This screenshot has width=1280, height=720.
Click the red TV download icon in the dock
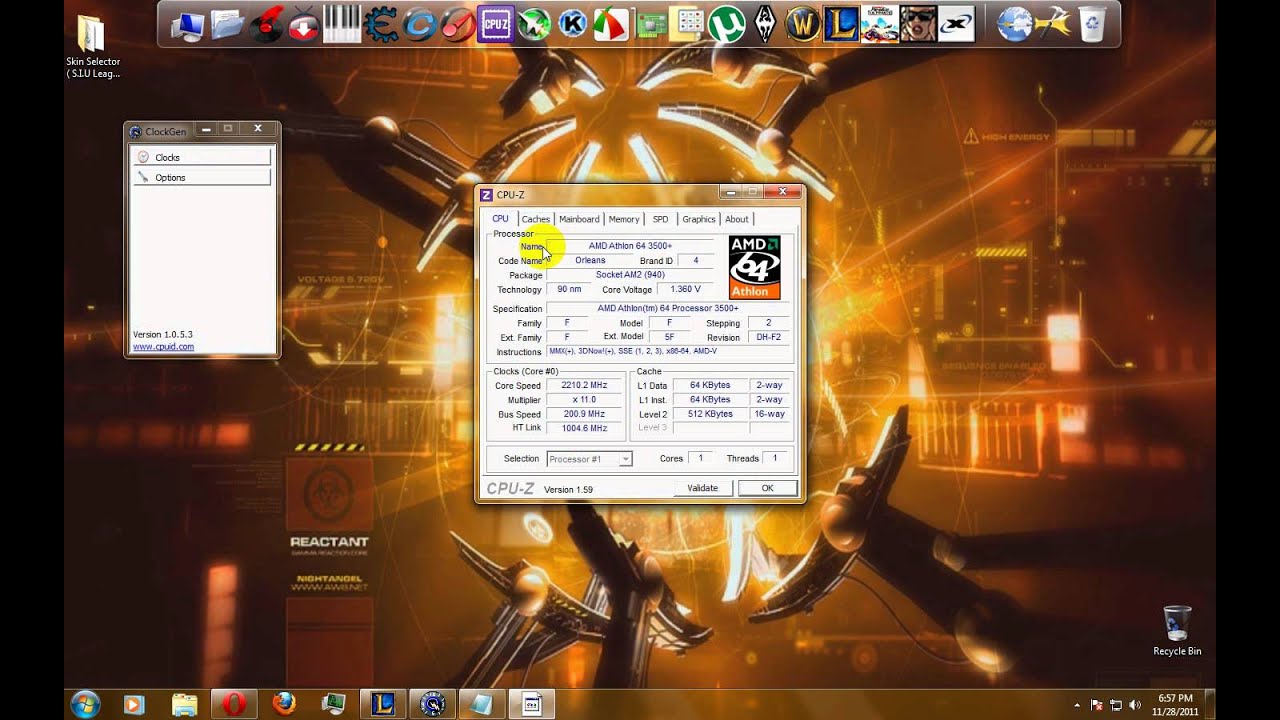click(303, 25)
